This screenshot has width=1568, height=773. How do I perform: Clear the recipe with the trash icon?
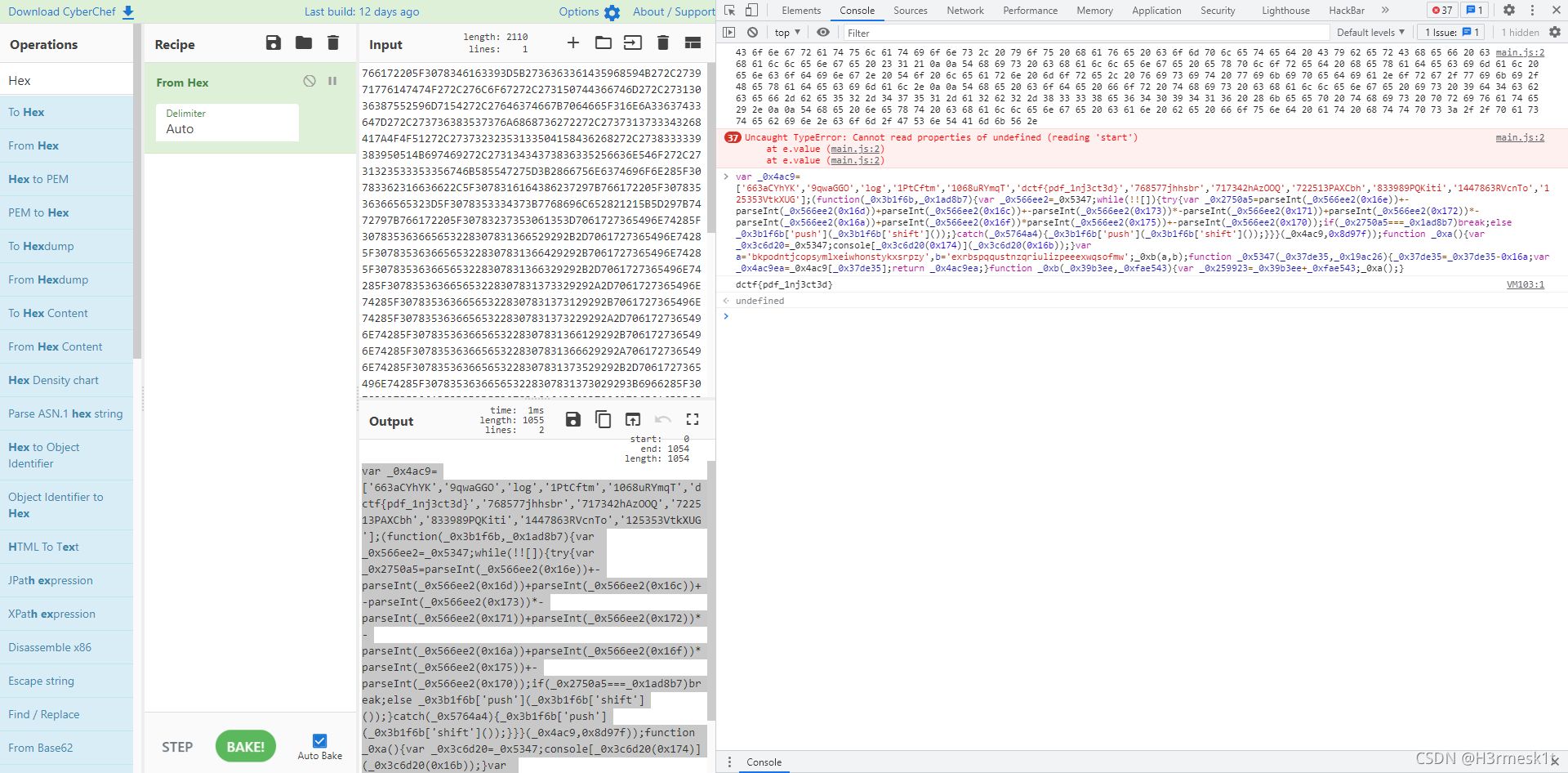333,42
